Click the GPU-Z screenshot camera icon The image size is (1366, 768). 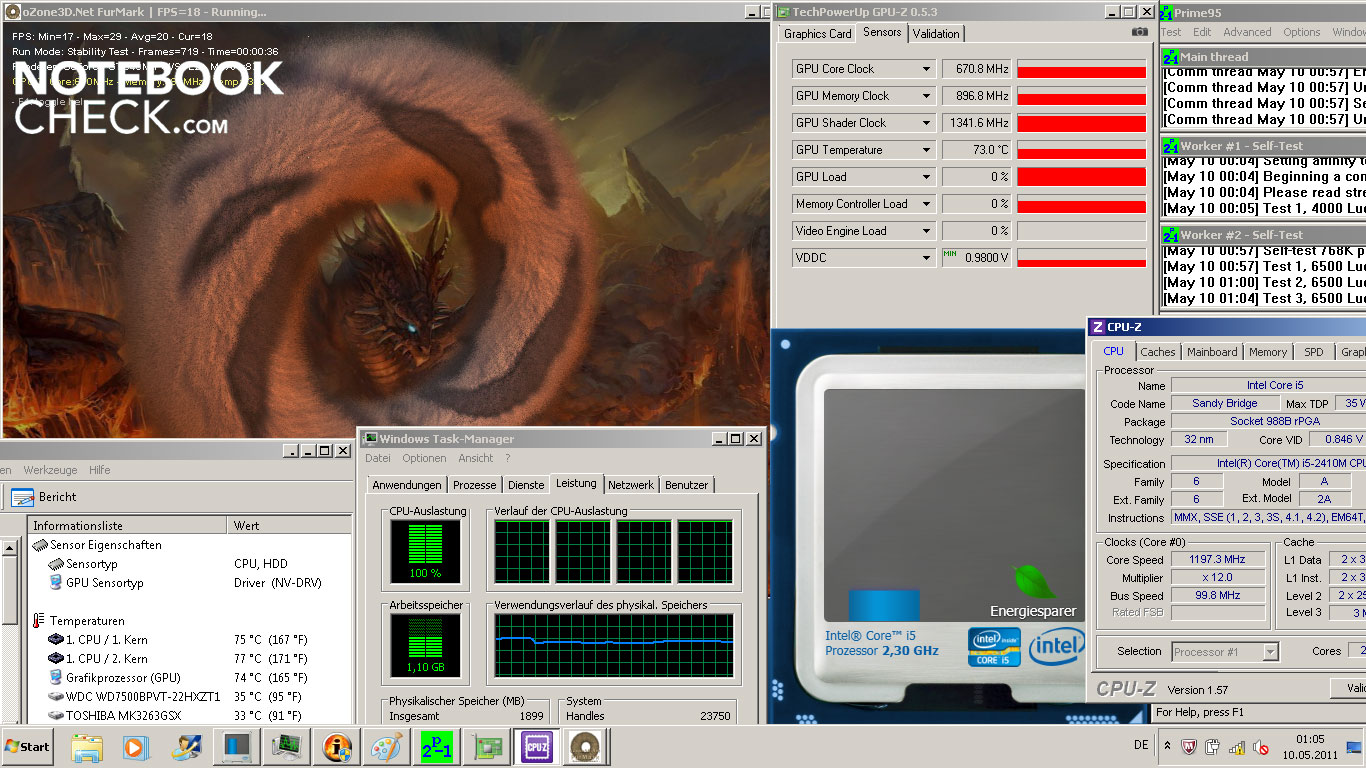click(x=1139, y=32)
